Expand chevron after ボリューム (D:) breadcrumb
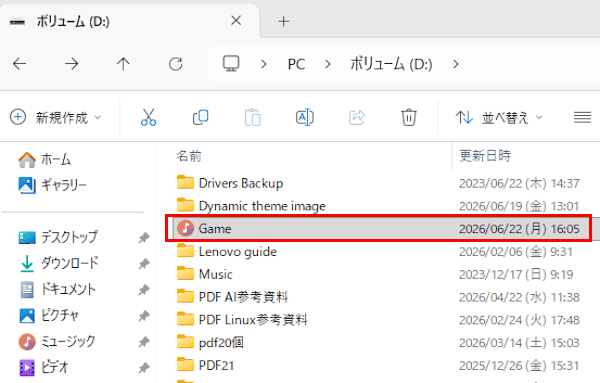Screen dimensions: 600x383 pyautogui.click(x=455, y=64)
